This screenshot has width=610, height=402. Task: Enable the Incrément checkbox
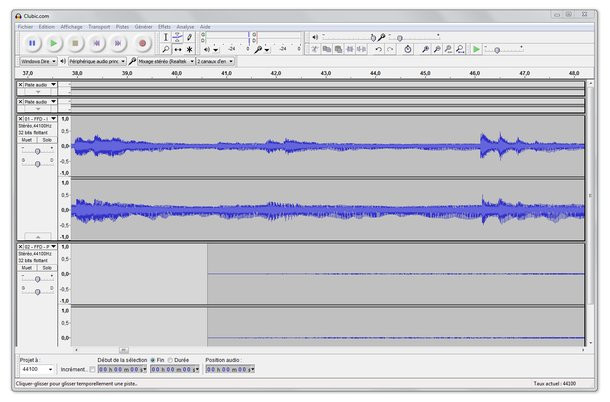coord(92,370)
